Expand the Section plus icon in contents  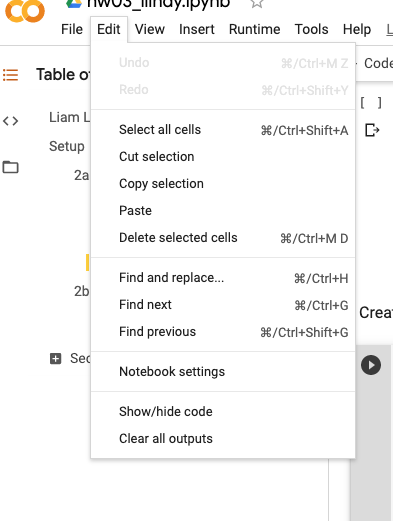[55, 359]
